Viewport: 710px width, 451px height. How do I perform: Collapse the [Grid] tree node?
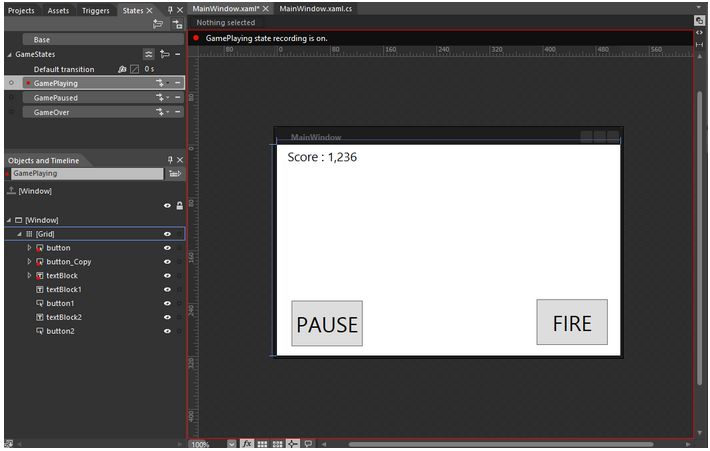point(19,234)
